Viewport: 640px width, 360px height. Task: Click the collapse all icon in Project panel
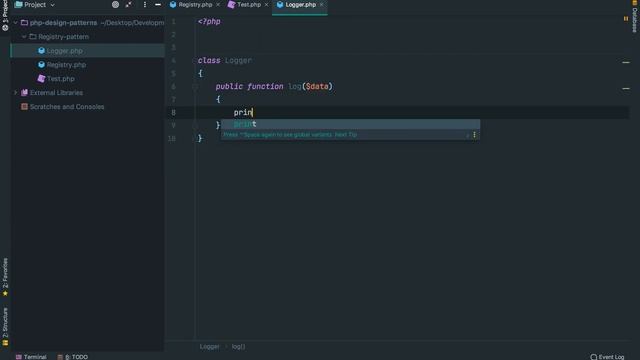click(x=129, y=5)
